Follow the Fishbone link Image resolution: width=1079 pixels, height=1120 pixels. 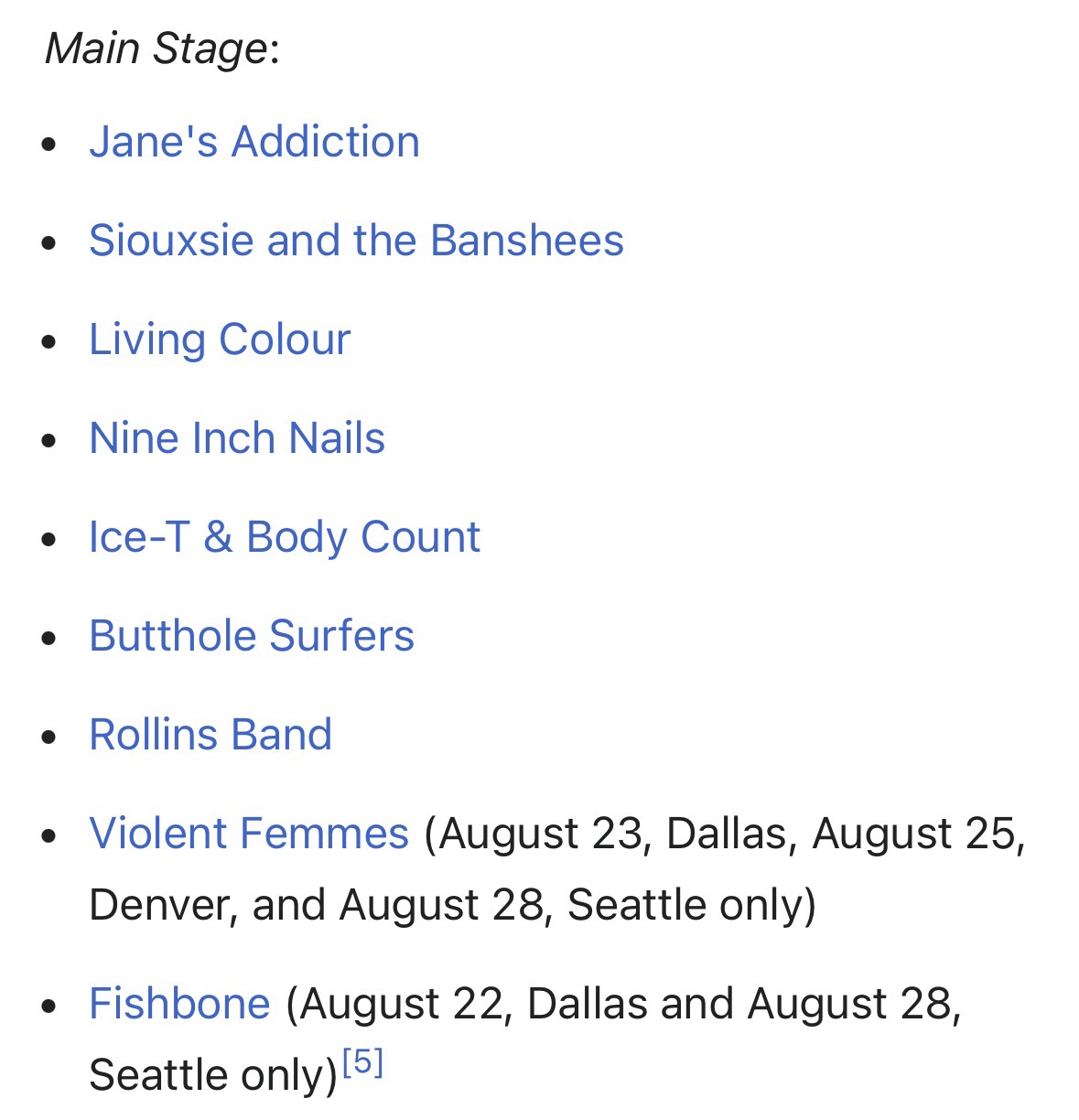point(179,1005)
